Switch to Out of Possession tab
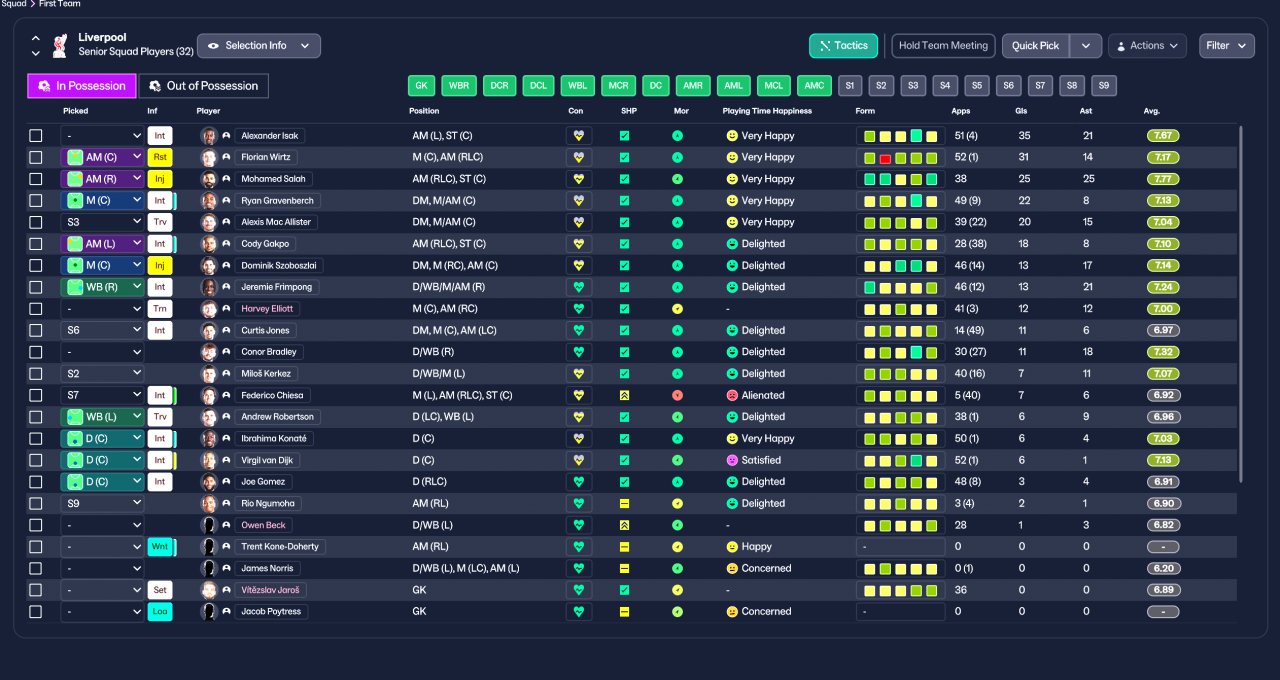 [x=203, y=86]
